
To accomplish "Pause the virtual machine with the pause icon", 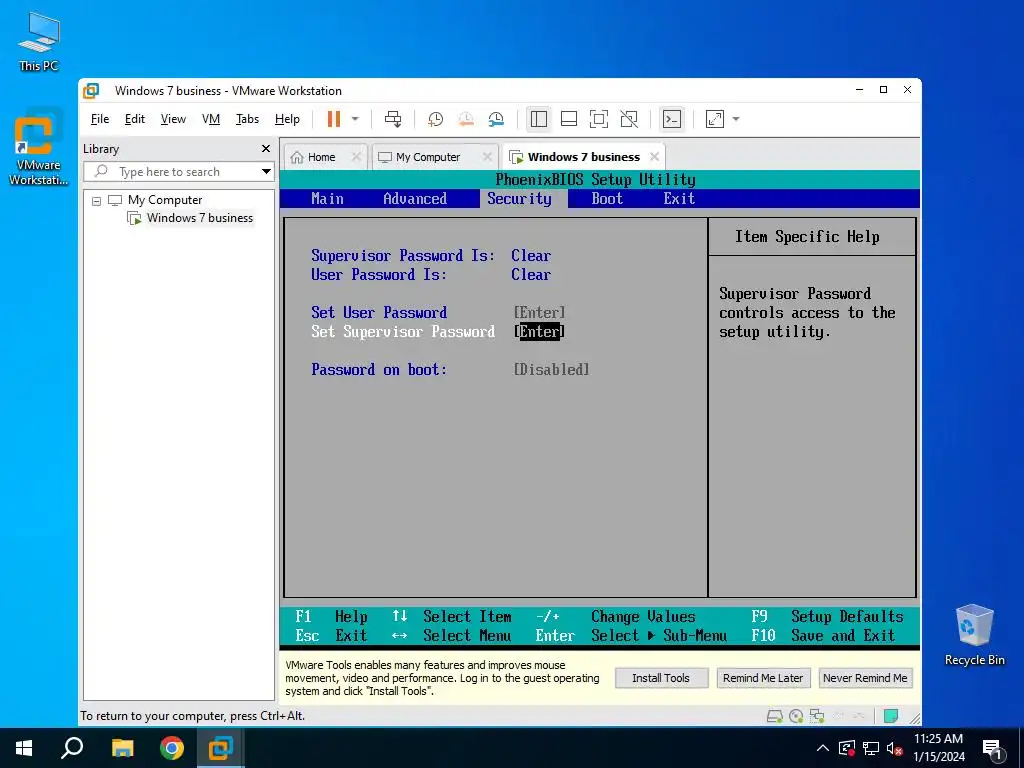I will [334, 119].
